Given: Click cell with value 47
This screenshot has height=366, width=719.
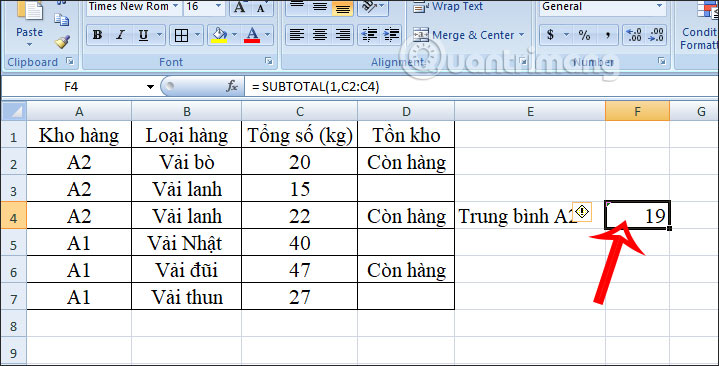Looking at the screenshot, I should click(x=299, y=270).
